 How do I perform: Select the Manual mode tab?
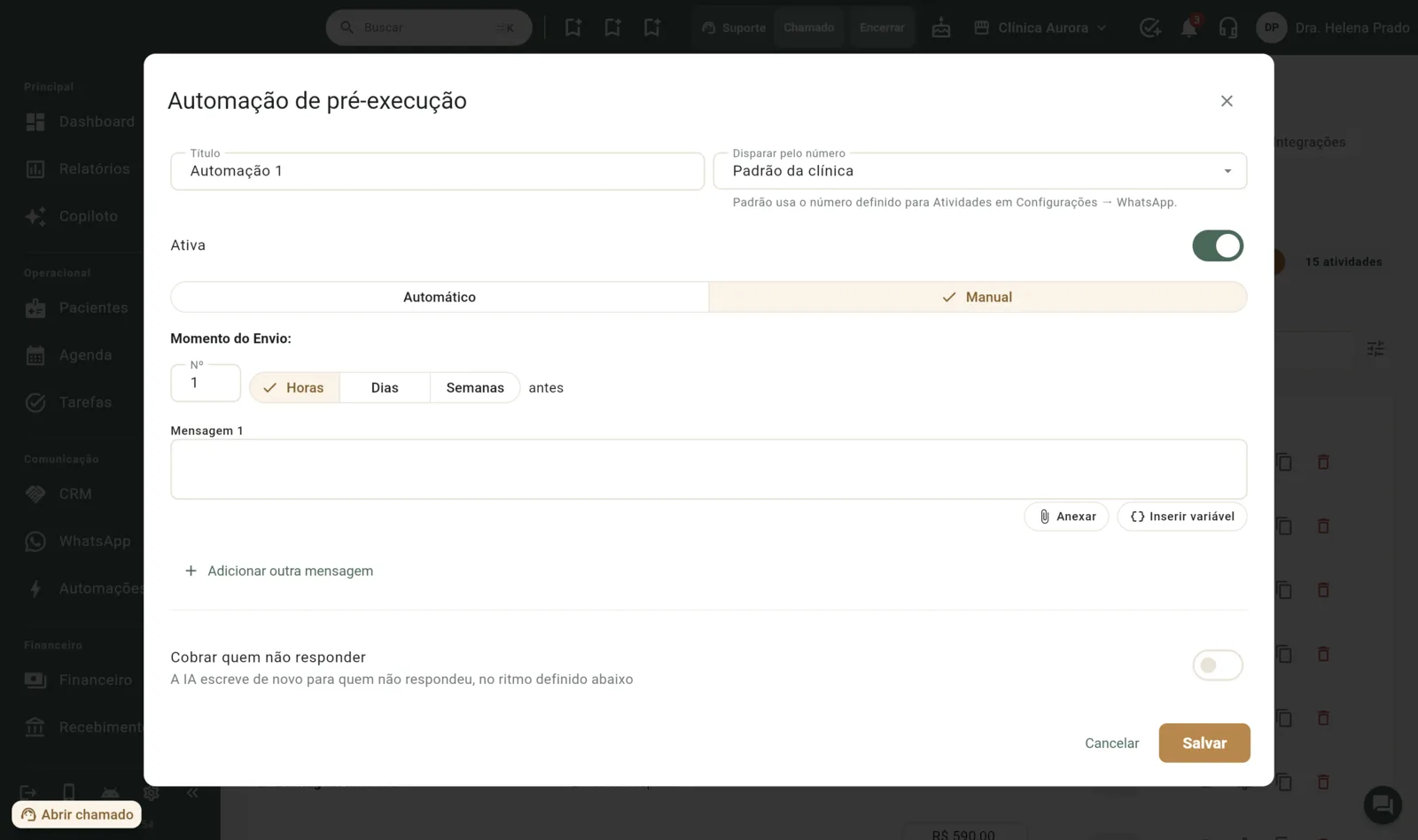tap(978, 297)
